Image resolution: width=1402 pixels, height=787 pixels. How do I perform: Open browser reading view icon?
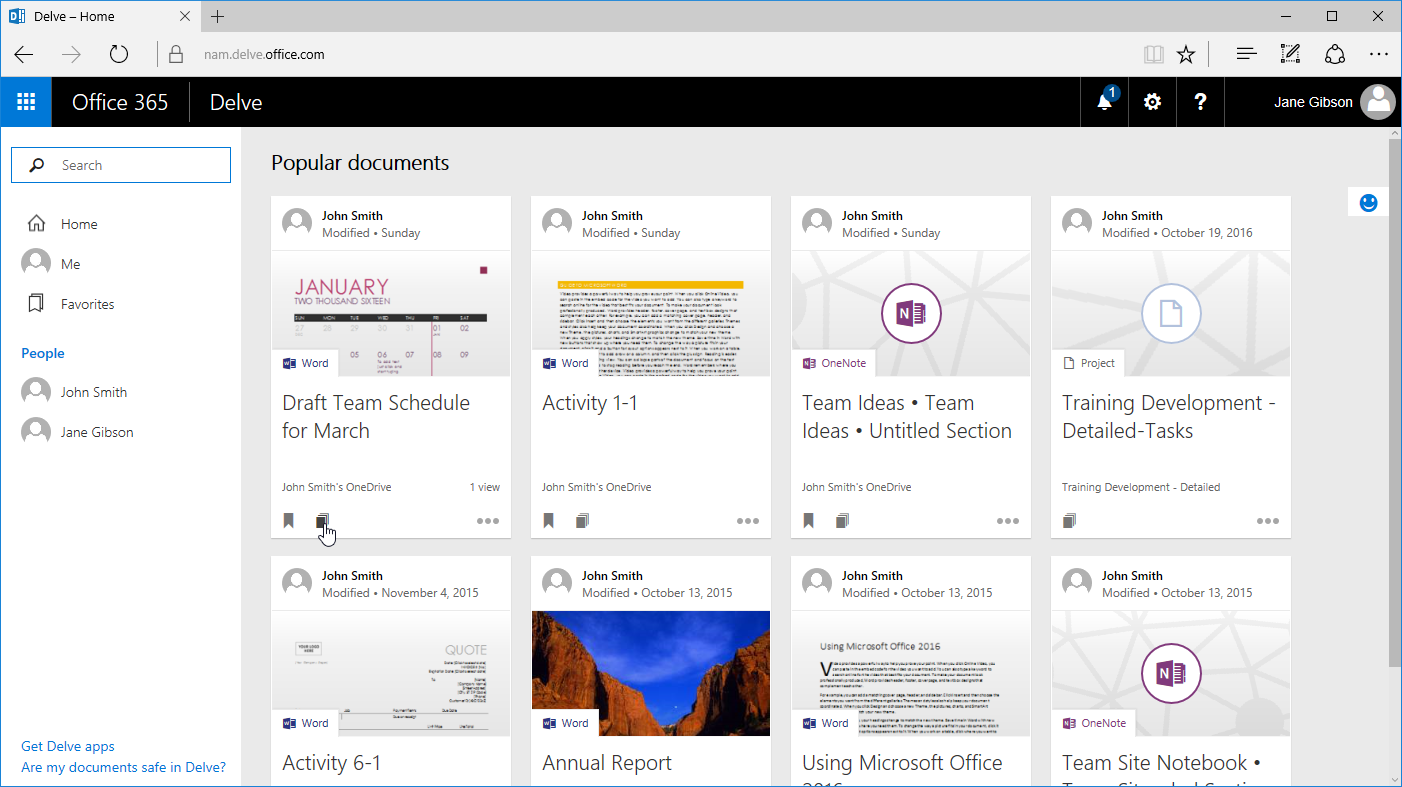pos(1154,55)
